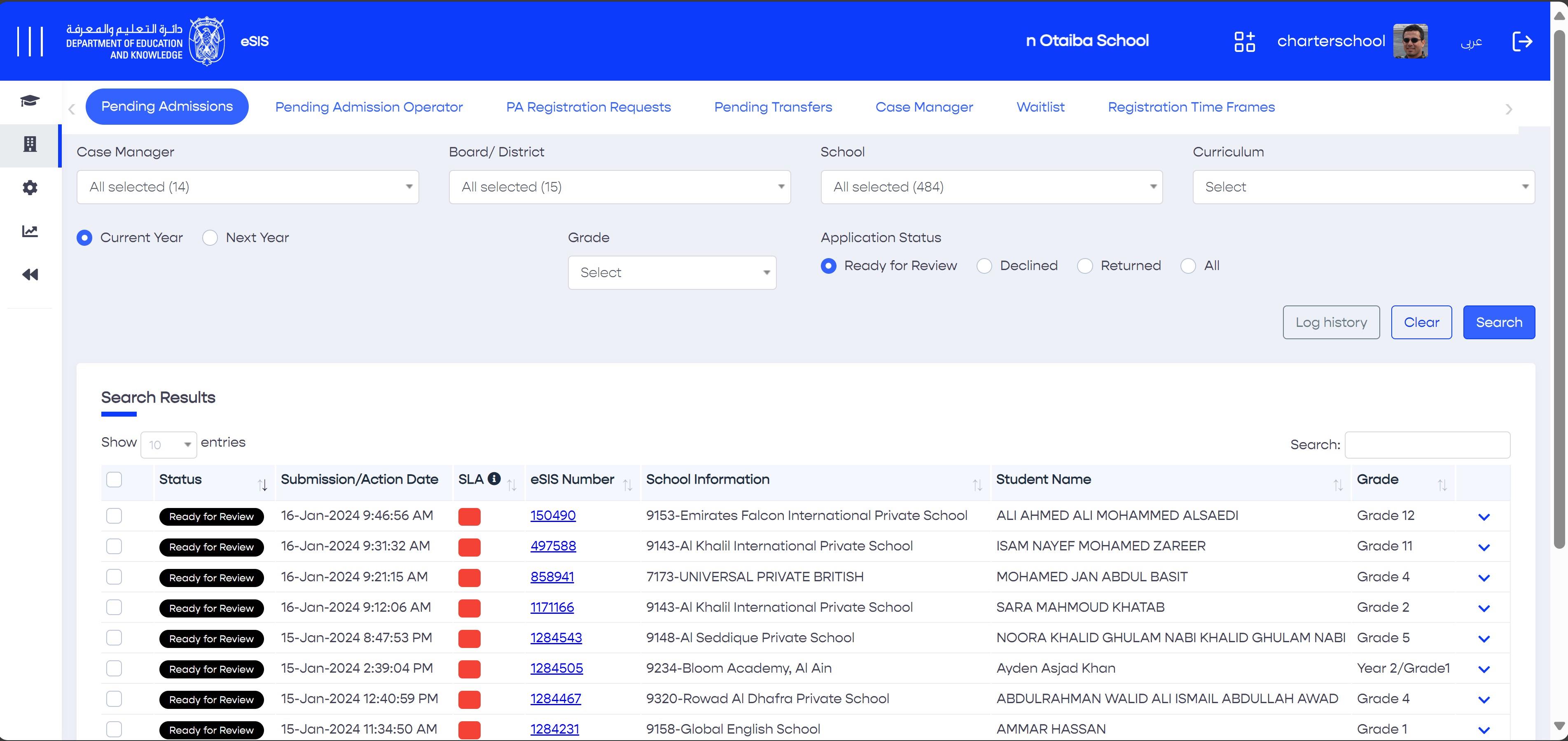Image resolution: width=1568 pixels, height=741 pixels.
Task: Open eSIS number 1284467 link
Action: (x=556, y=699)
